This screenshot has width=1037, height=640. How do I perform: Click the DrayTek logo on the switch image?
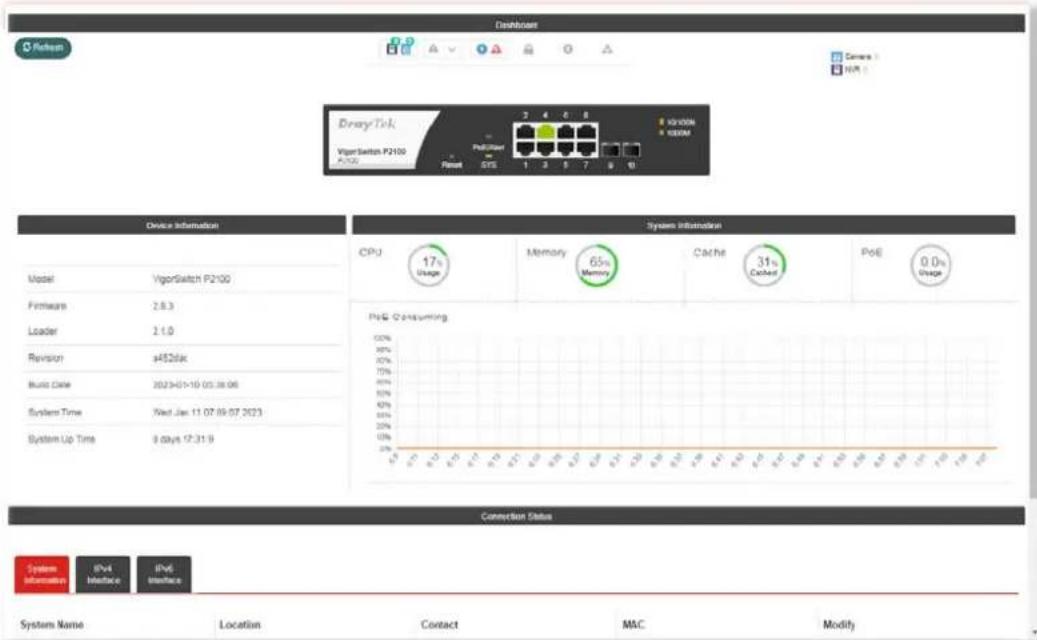[x=366, y=124]
